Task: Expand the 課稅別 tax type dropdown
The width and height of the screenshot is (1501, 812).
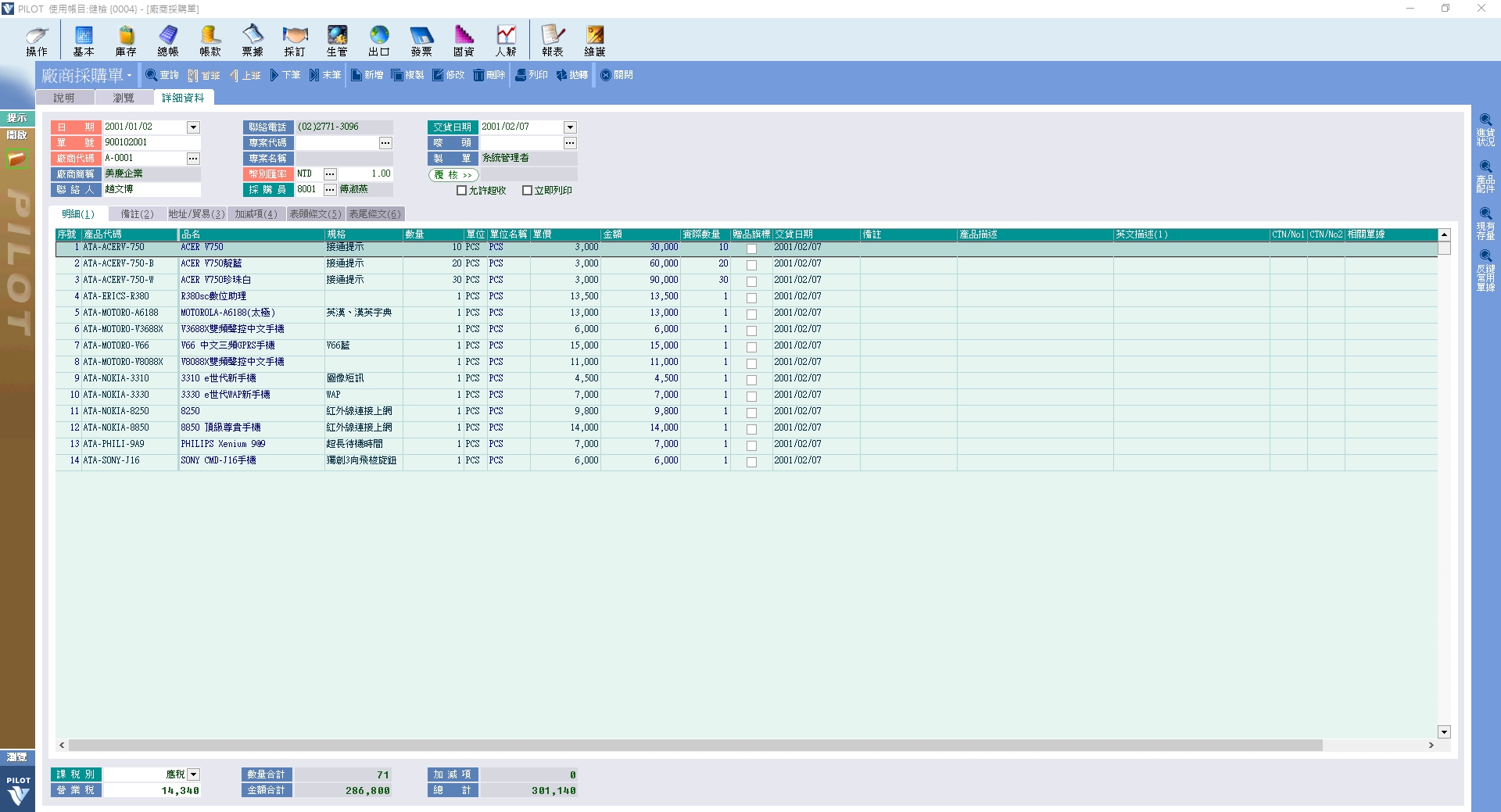Action: point(193,774)
